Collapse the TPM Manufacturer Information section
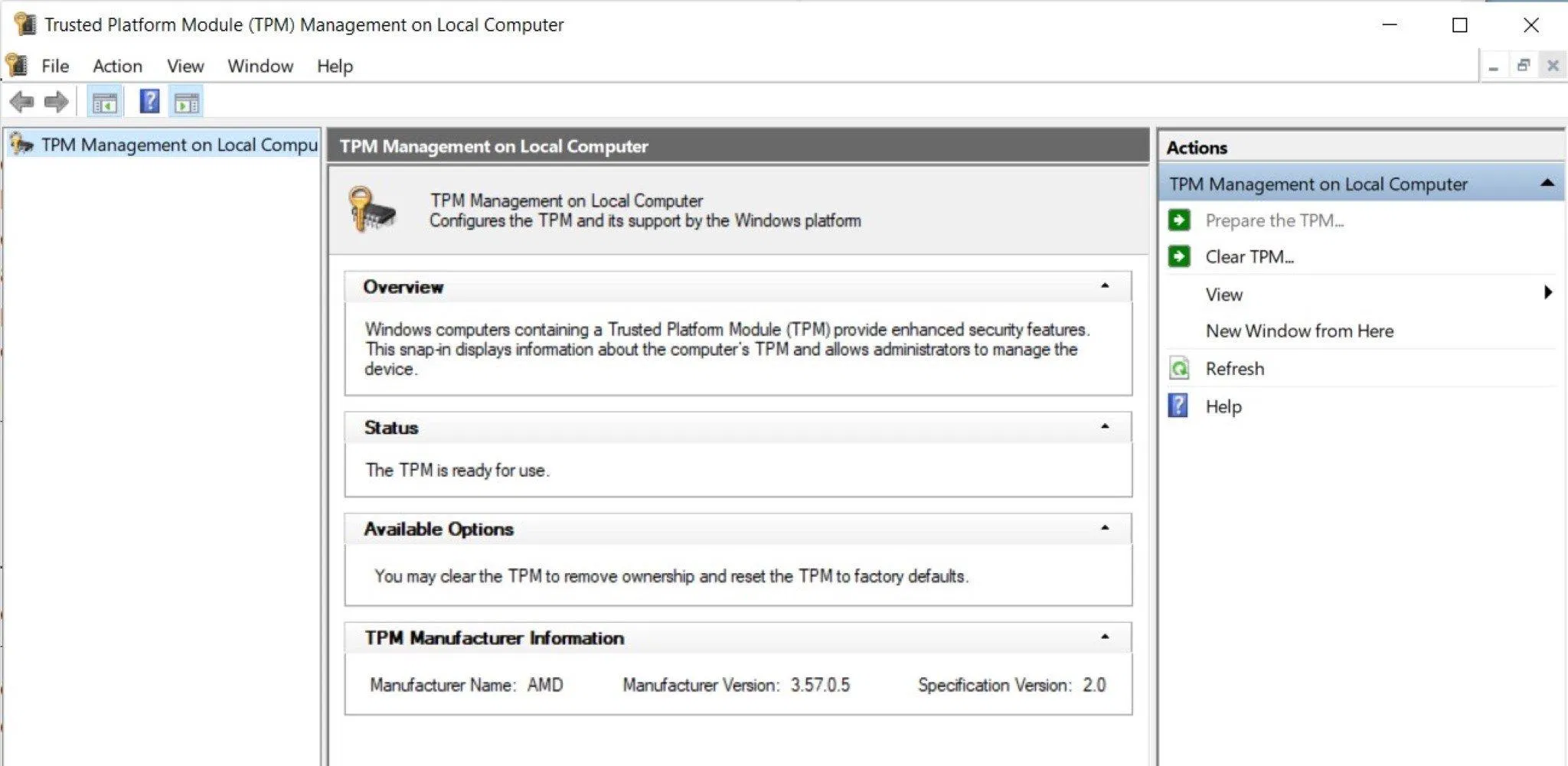1568x766 pixels. click(1105, 636)
